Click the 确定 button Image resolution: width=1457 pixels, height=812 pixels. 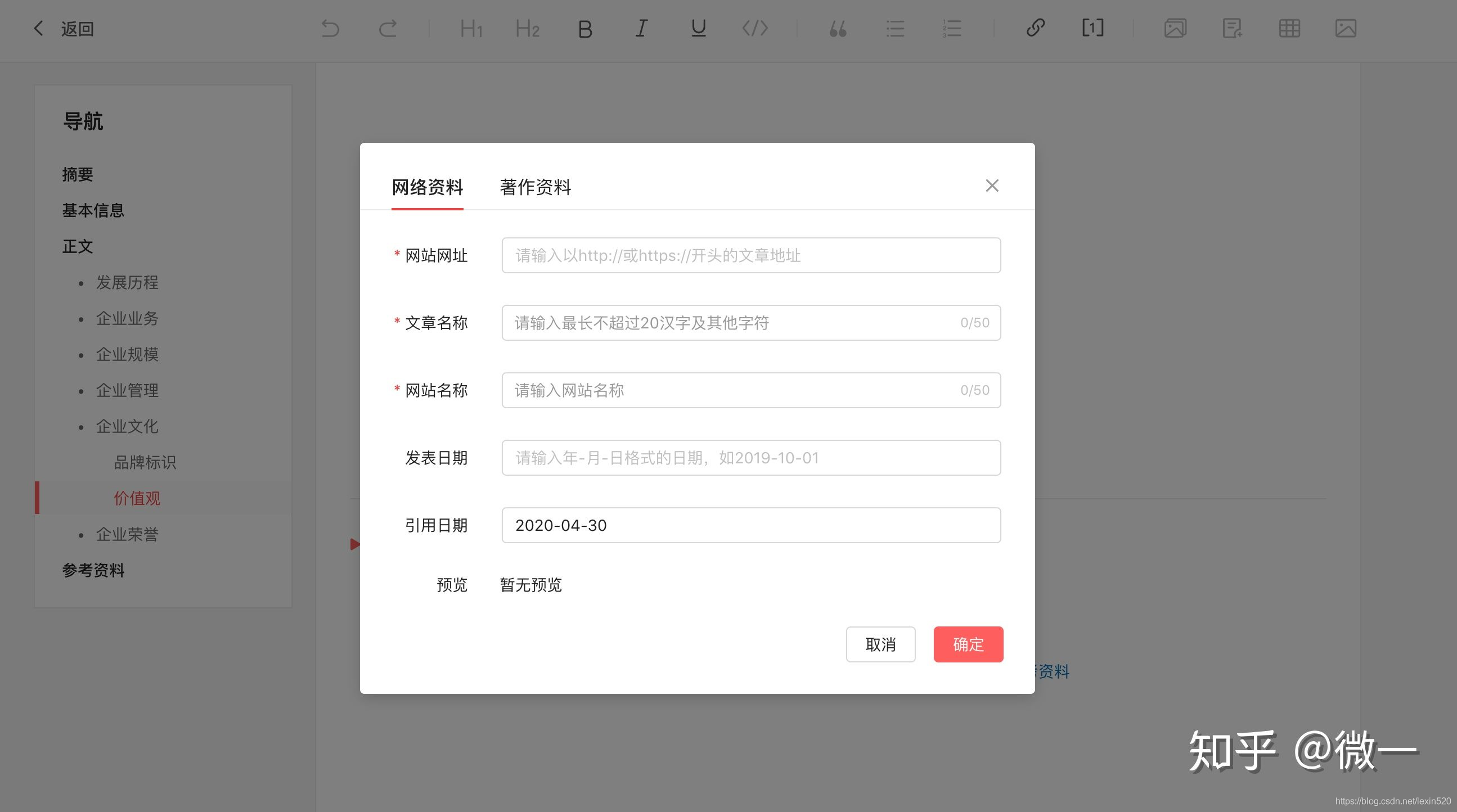pyautogui.click(x=968, y=644)
